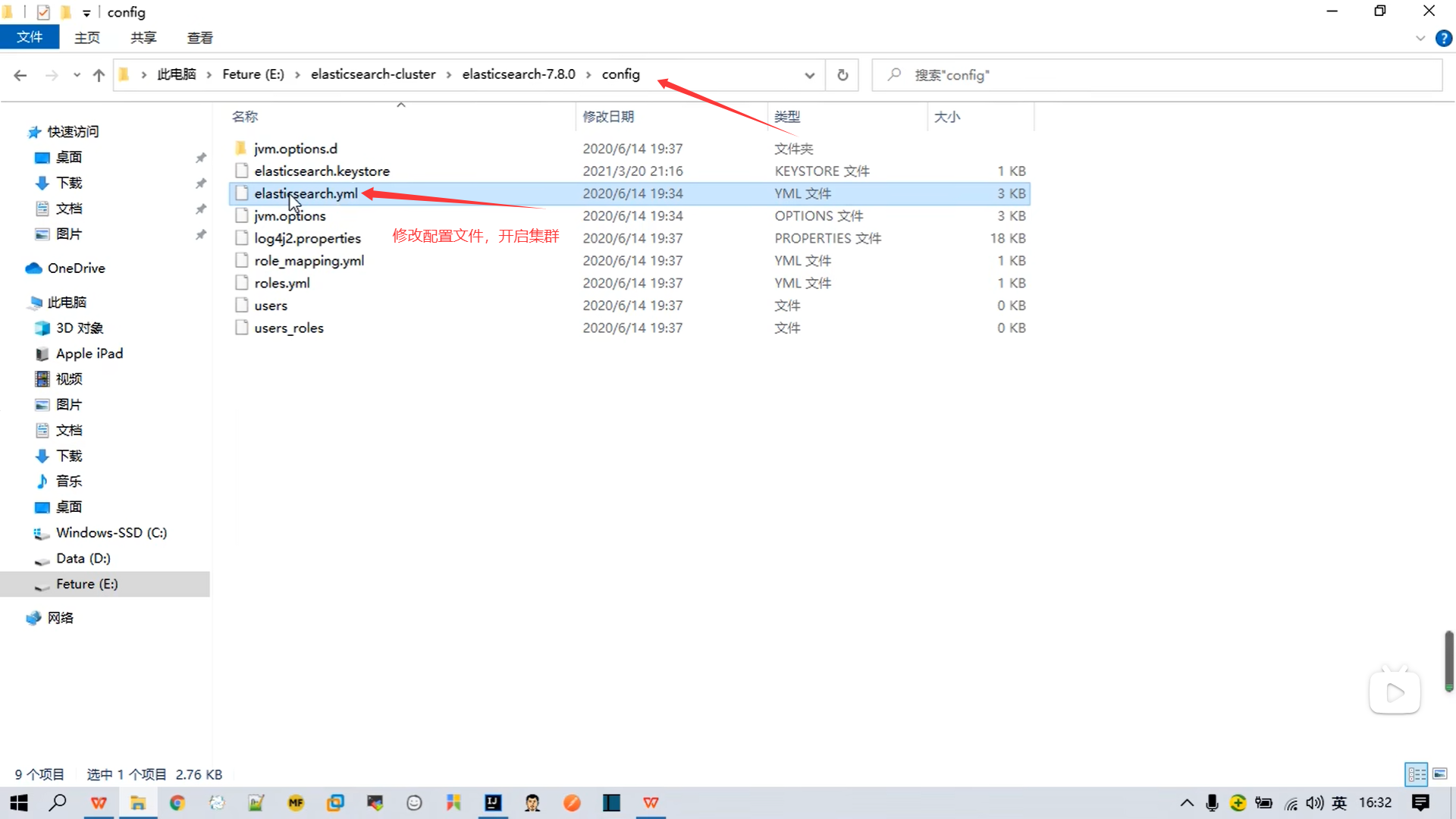
Task: Switch to large icons view mode
Action: point(1439,774)
